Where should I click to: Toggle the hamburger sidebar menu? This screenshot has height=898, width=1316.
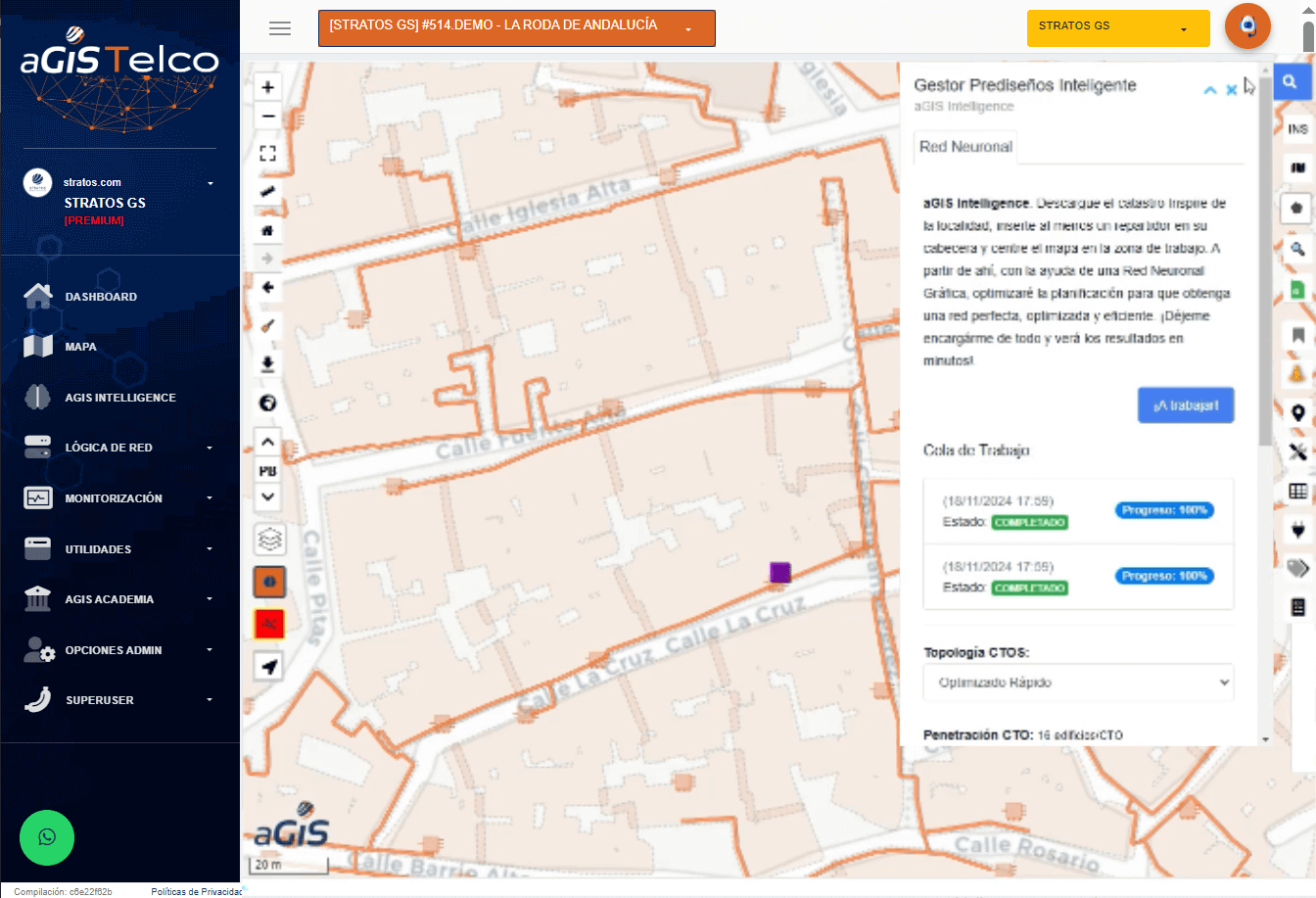pos(280,28)
